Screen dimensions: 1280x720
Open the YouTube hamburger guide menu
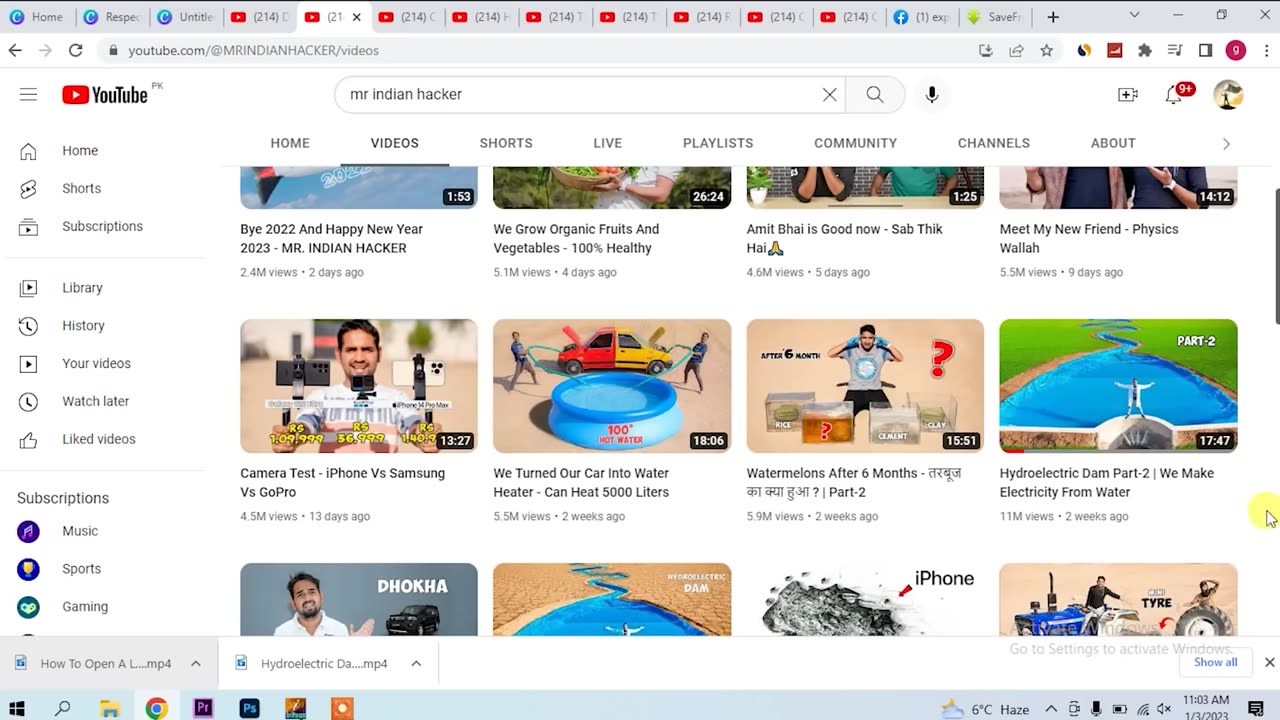coord(28,94)
